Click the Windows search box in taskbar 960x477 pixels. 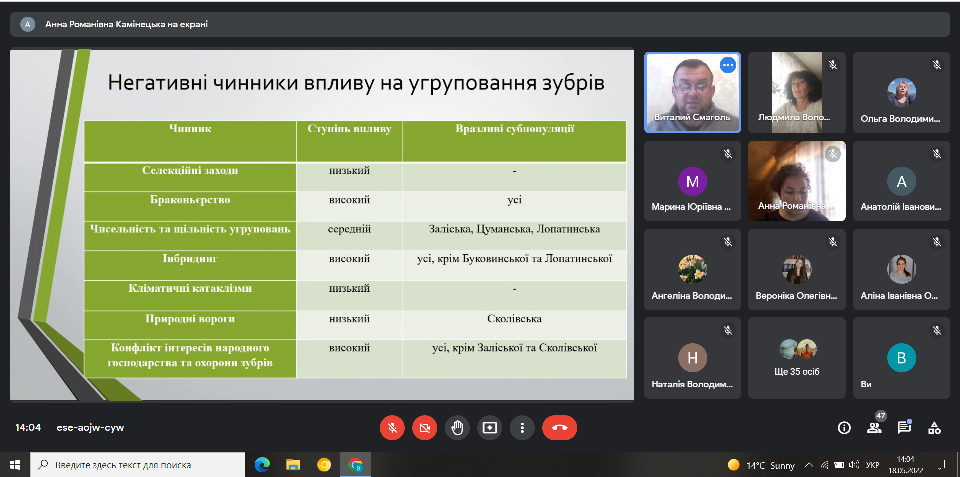pyautogui.click(x=138, y=465)
